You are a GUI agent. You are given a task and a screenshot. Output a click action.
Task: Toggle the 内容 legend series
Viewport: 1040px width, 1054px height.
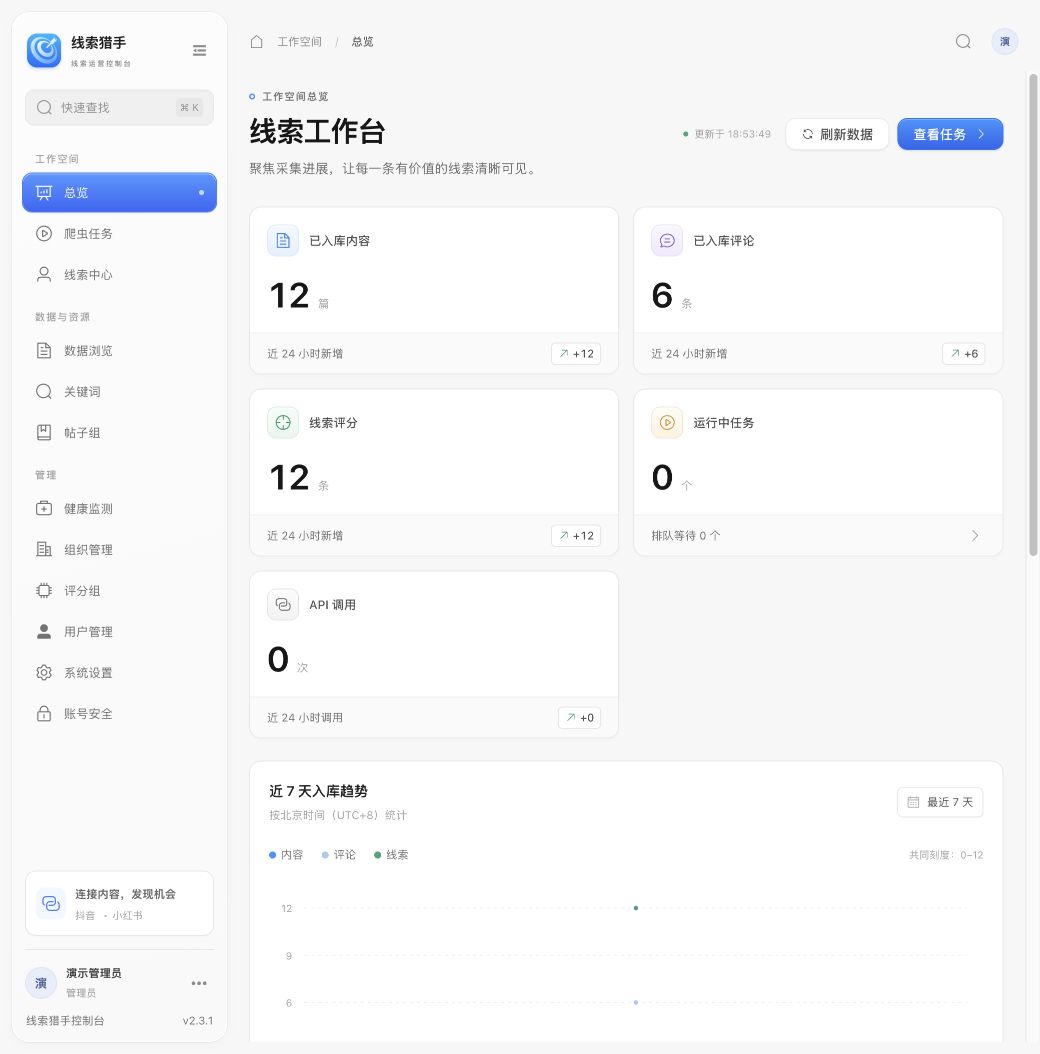(286, 855)
